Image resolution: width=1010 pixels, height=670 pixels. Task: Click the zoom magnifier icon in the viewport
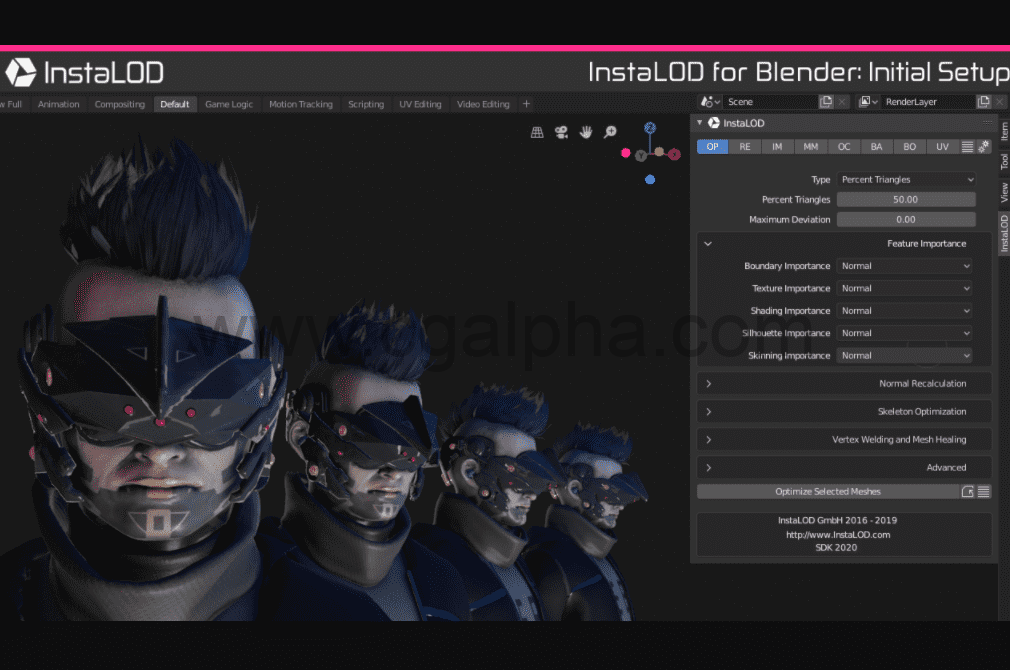click(x=609, y=131)
